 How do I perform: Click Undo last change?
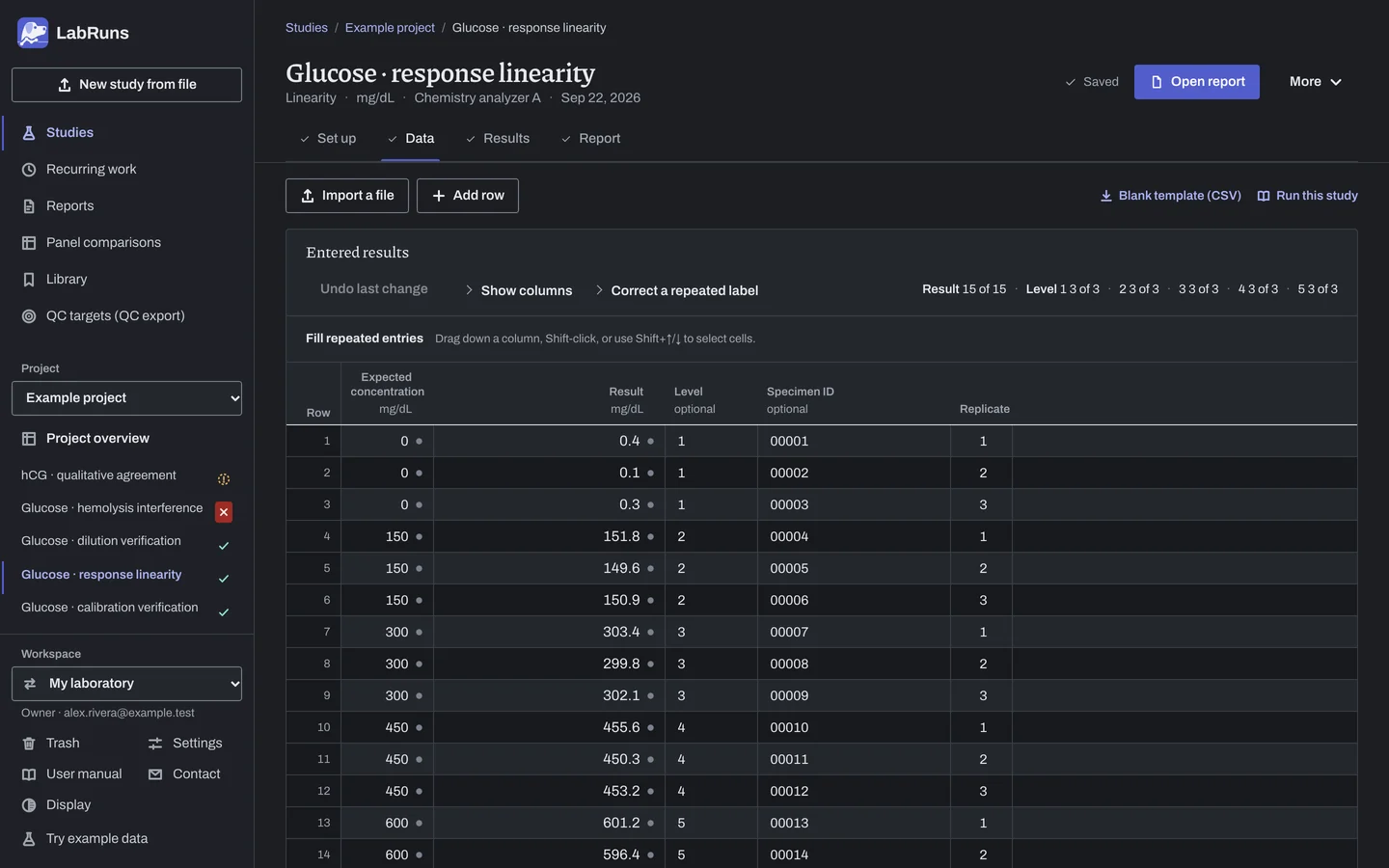pos(374,289)
